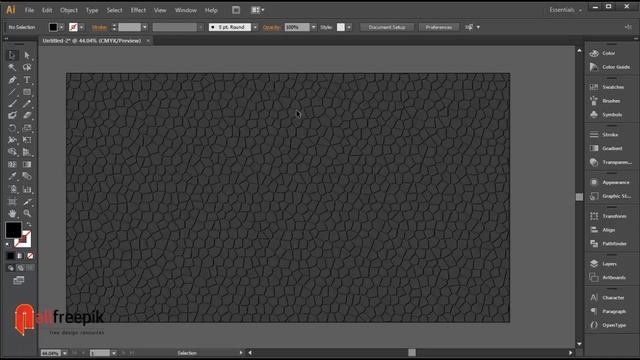Image resolution: width=640 pixels, height=360 pixels.
Task: Select the Lasso tool
Action: click(27, 67)
